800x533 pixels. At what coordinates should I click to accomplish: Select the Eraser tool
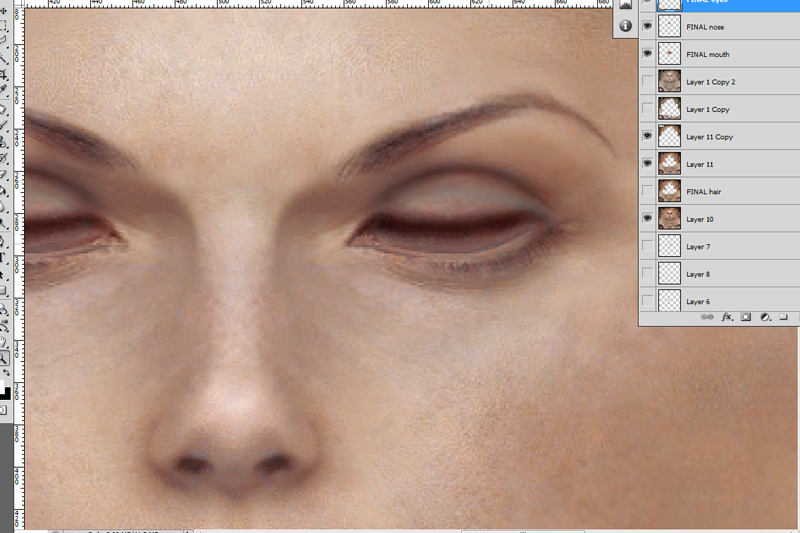pos(3,174)
